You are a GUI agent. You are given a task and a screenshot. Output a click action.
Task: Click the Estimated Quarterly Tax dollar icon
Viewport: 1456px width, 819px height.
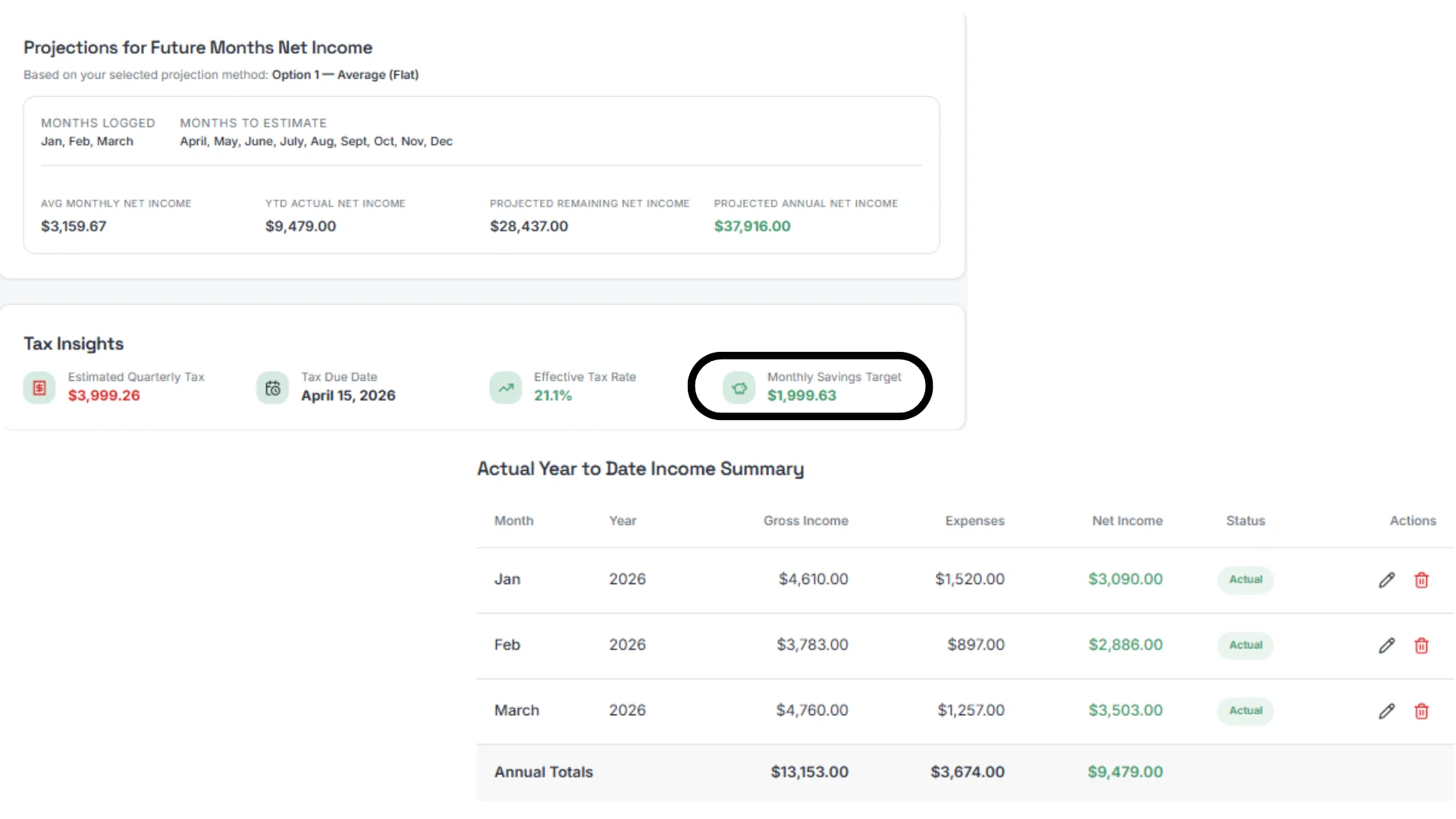pos(39,388)
